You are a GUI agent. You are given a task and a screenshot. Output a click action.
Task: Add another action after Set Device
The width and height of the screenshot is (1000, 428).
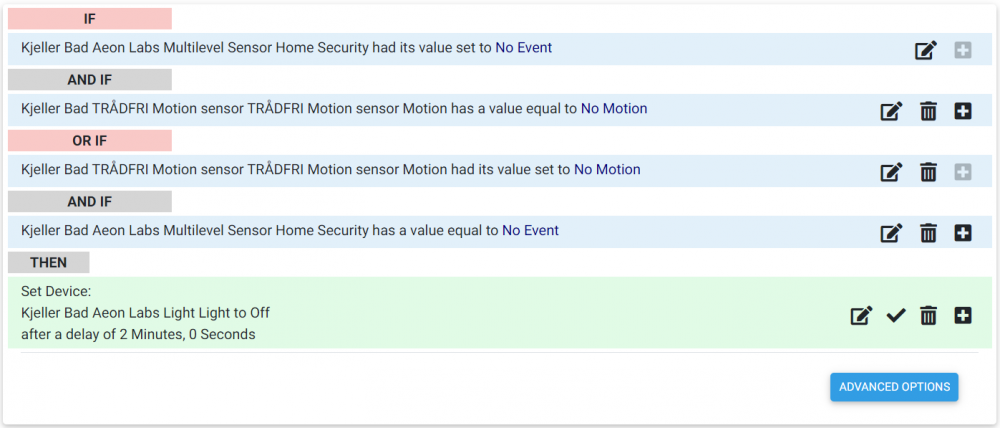(963, 316)
